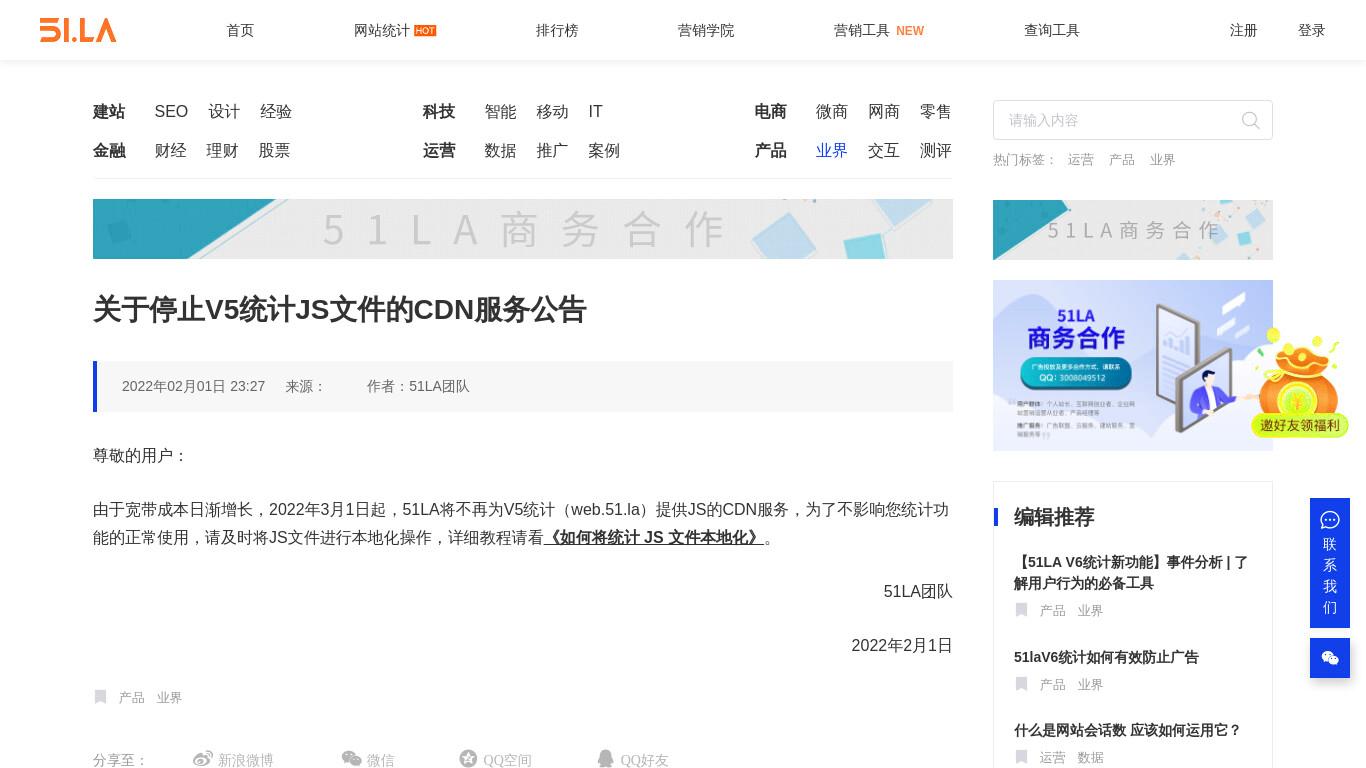Open 营销工具 navigation item
1366x768 pixels.
point(862,30)
